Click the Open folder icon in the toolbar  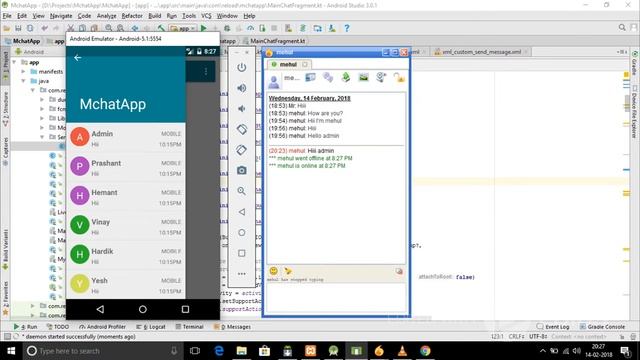coord(7,28)
